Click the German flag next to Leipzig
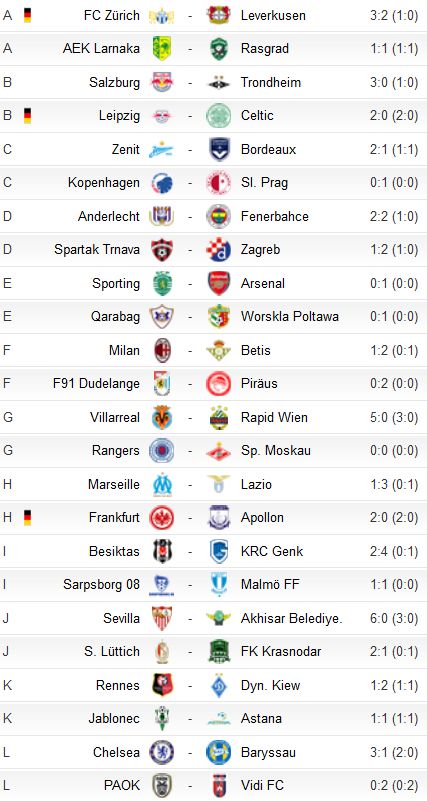 pyautogui.click(x=27, y=116)
